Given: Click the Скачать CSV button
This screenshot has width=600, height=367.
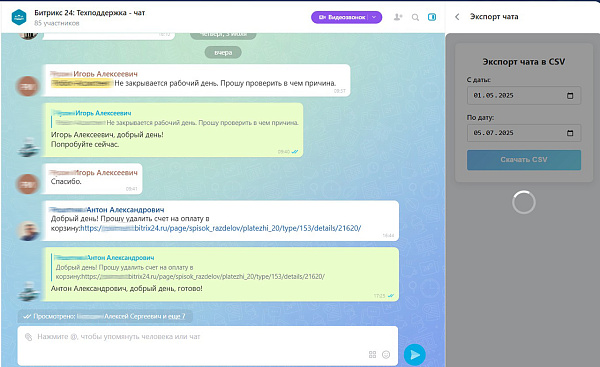Looking at the screenshot, I should tap(524, 160).
